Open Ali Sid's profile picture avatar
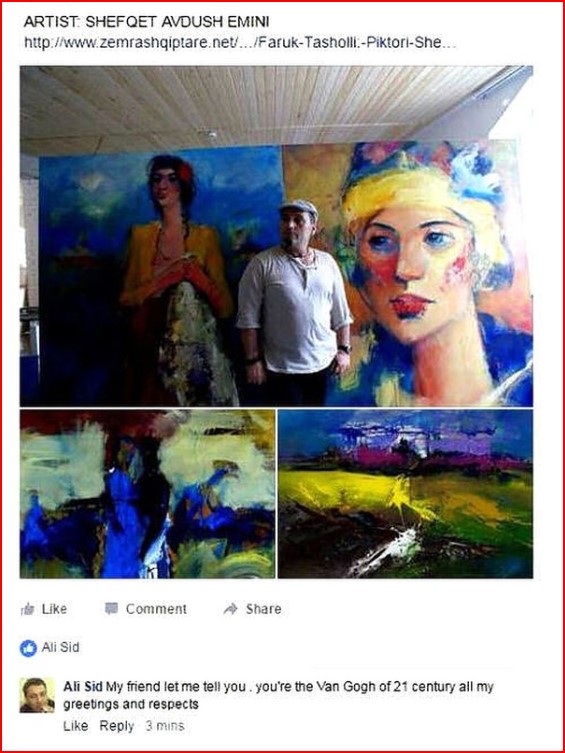 click(x=37, y=695)
